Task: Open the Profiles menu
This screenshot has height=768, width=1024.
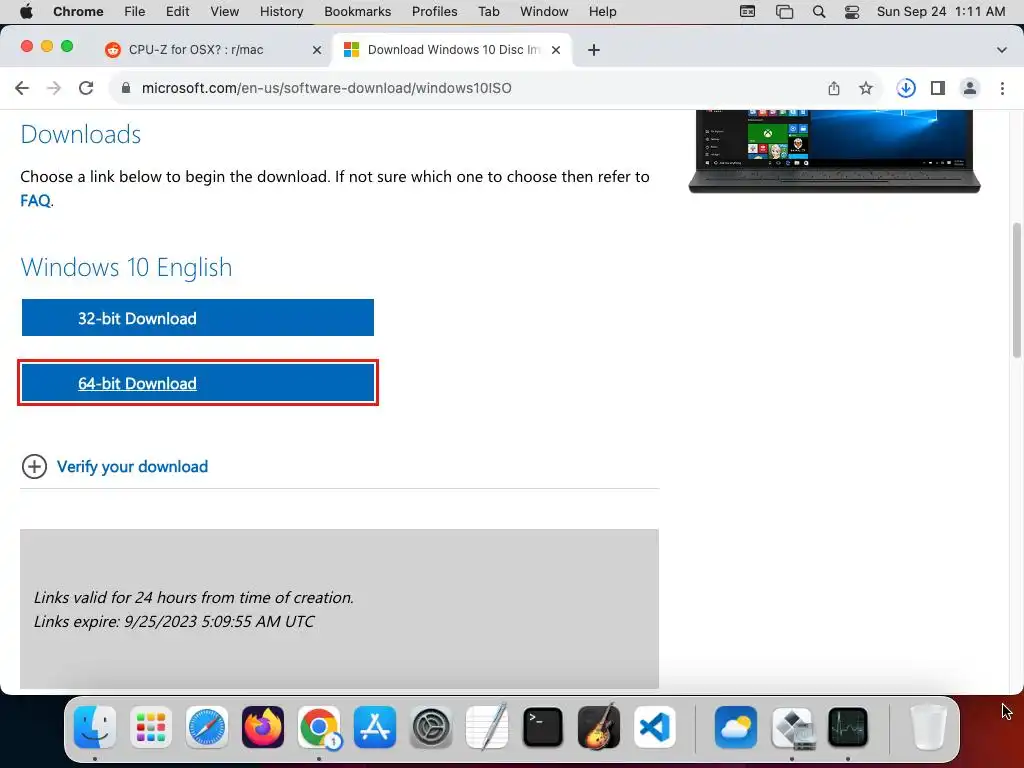Action: coord(434,12)
